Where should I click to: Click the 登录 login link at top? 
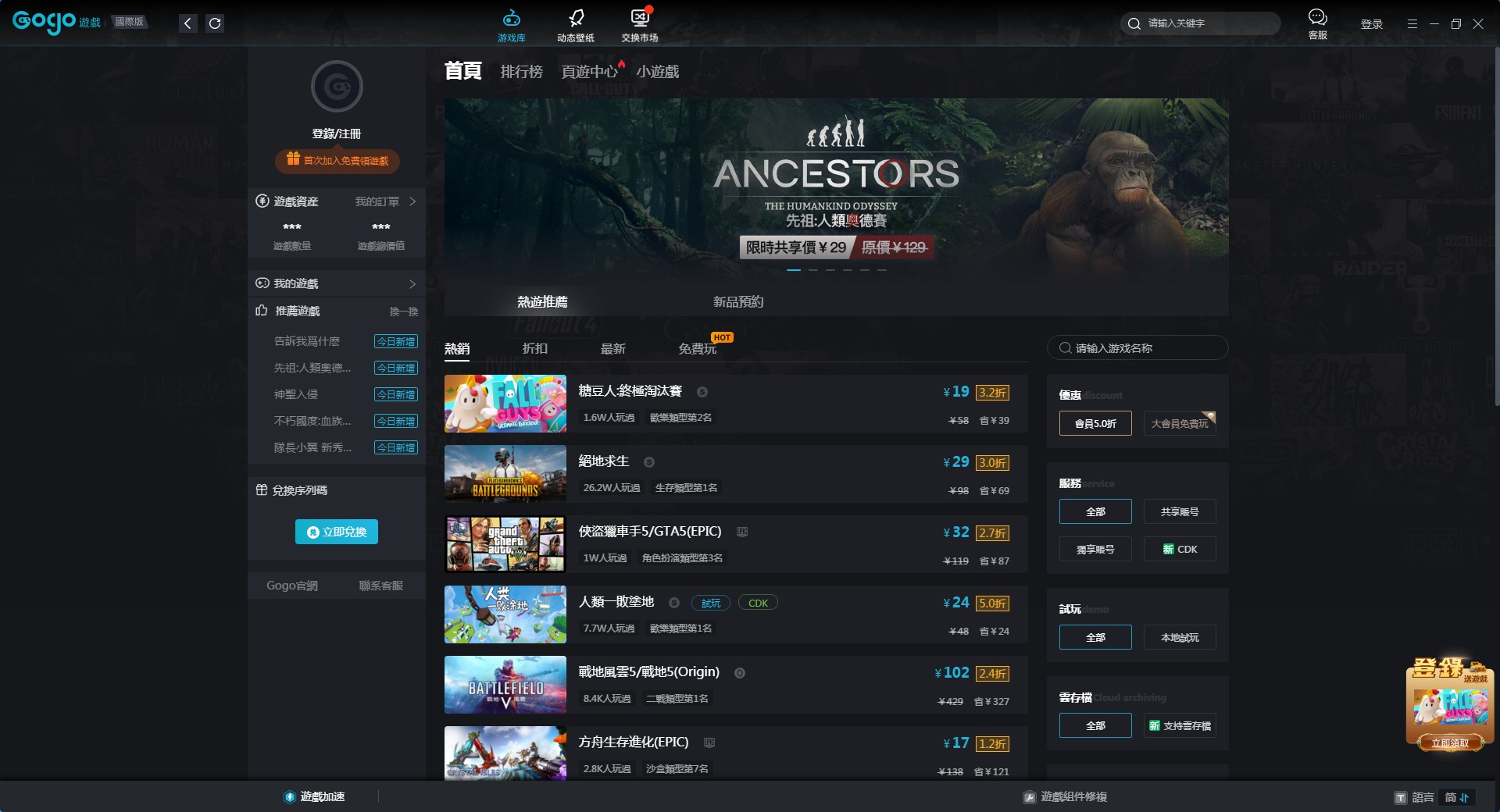(1371, 24)
